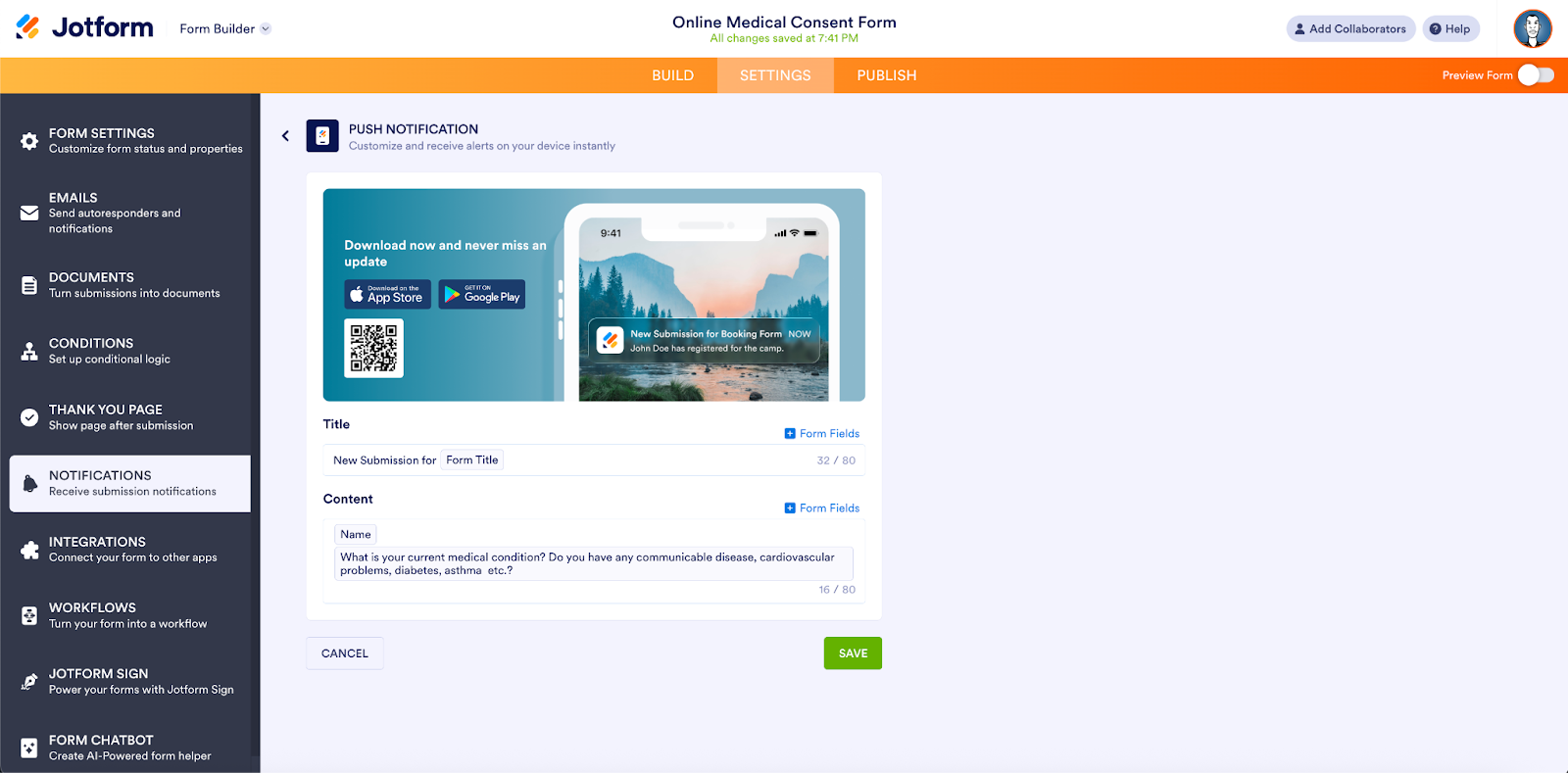1568x773 pixels.
Task: Open the Jotform Sign pen icon
Action: point(29,681)
